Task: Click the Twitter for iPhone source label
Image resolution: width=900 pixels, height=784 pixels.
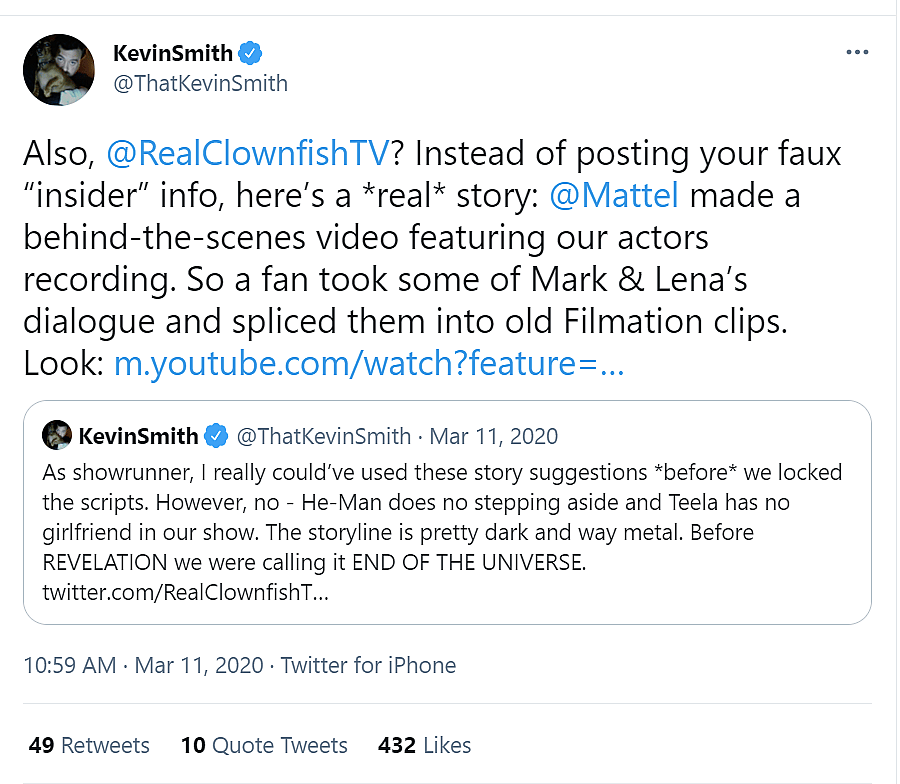Action: point(368,665)
